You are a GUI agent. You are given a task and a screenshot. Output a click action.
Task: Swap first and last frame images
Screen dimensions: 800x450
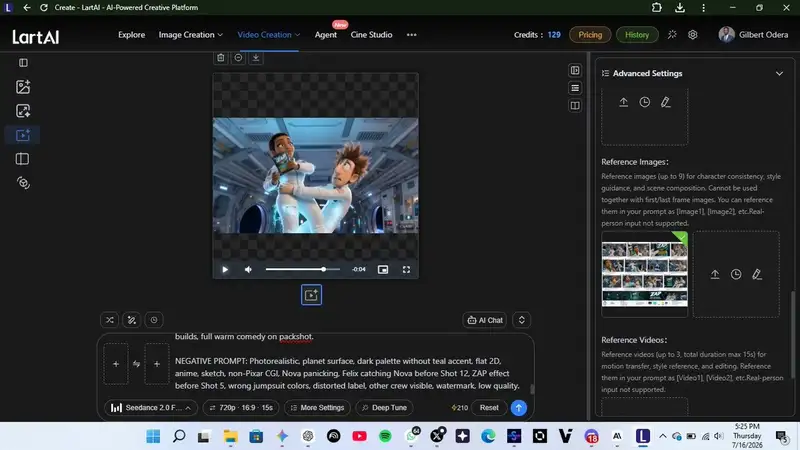pos(136,364)
